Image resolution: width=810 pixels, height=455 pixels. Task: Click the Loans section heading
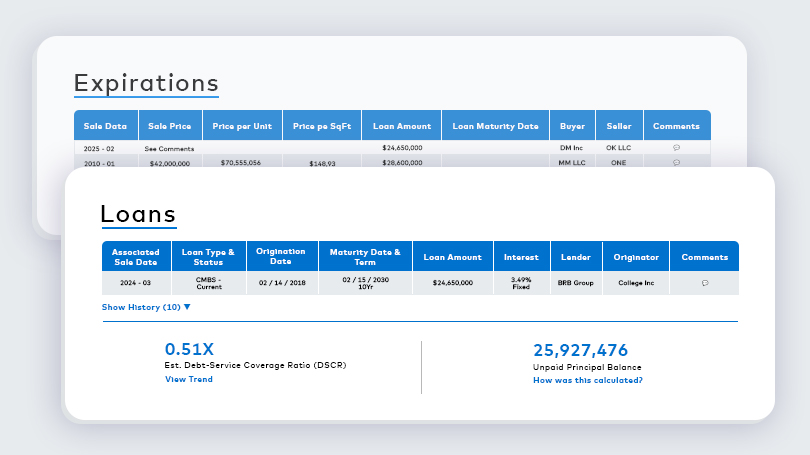click(138, 214)
